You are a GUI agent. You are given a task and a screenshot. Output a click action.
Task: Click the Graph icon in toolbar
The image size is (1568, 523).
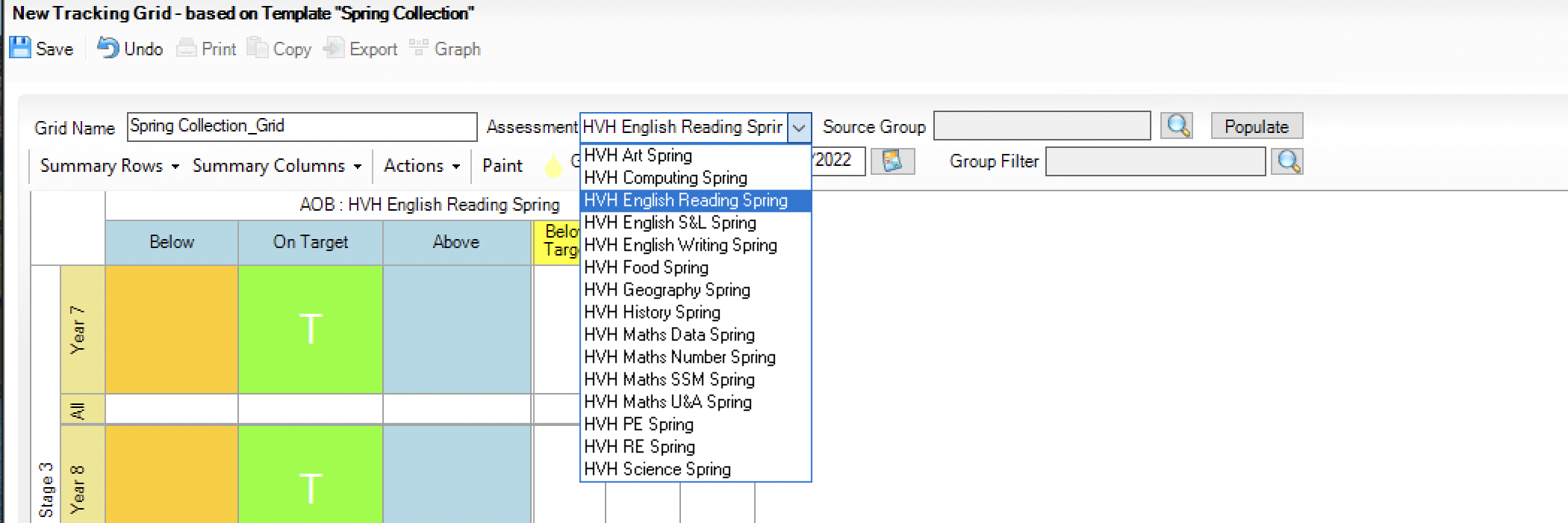pyautogui.click(x=418, y=49)
